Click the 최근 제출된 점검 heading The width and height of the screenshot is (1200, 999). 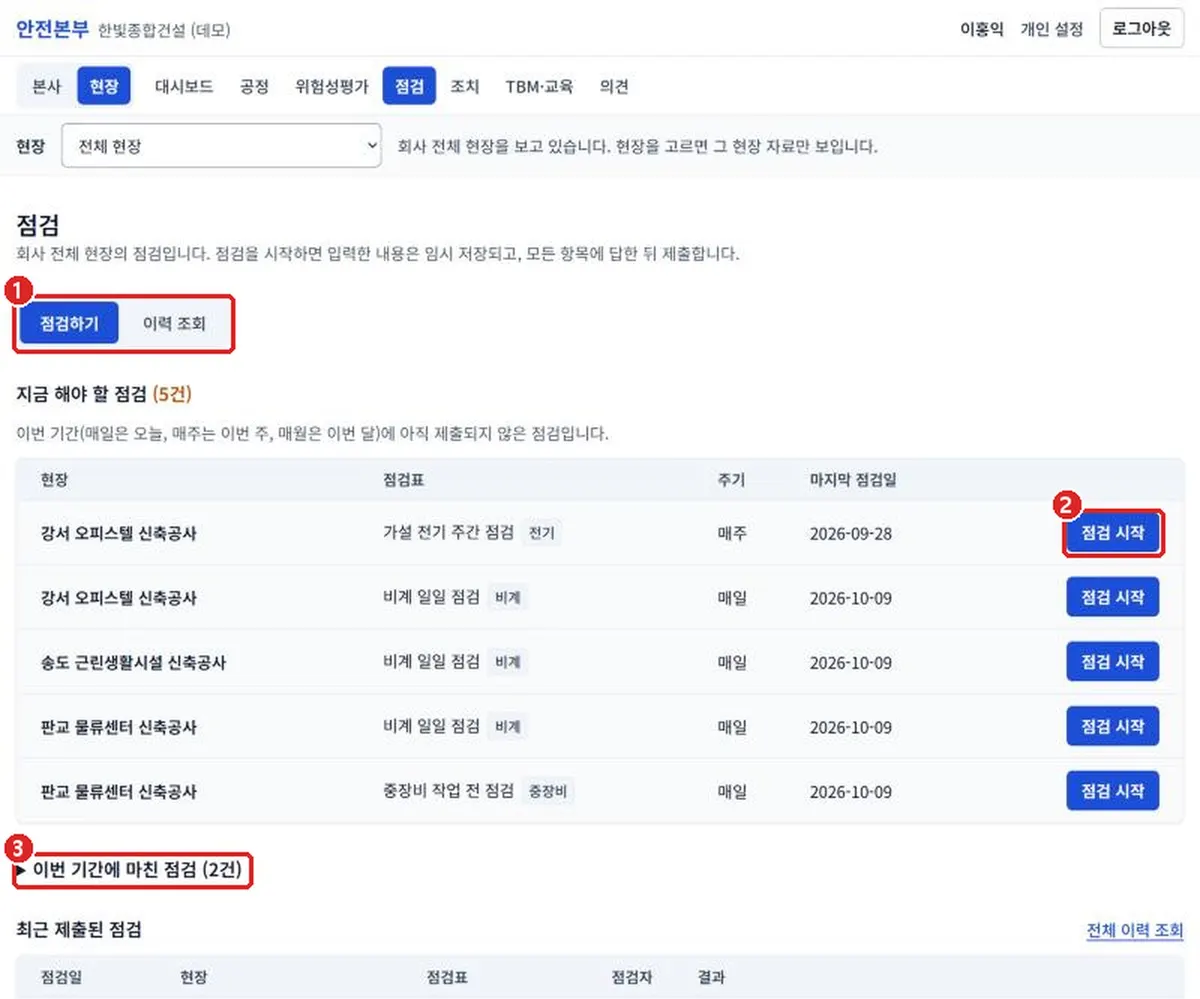tap(79, 930)
